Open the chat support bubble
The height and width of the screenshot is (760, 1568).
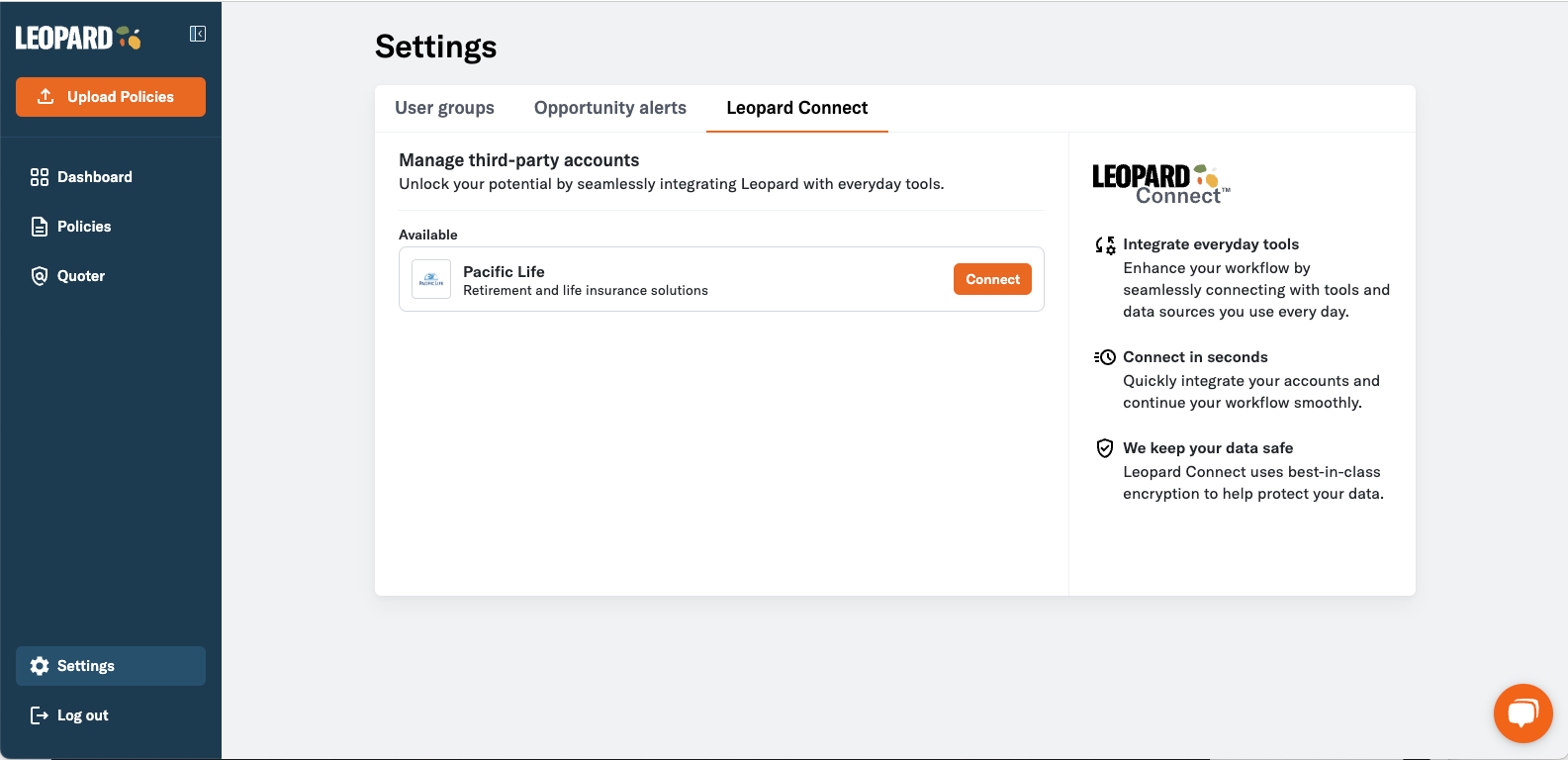click(x=1522, y=712)
